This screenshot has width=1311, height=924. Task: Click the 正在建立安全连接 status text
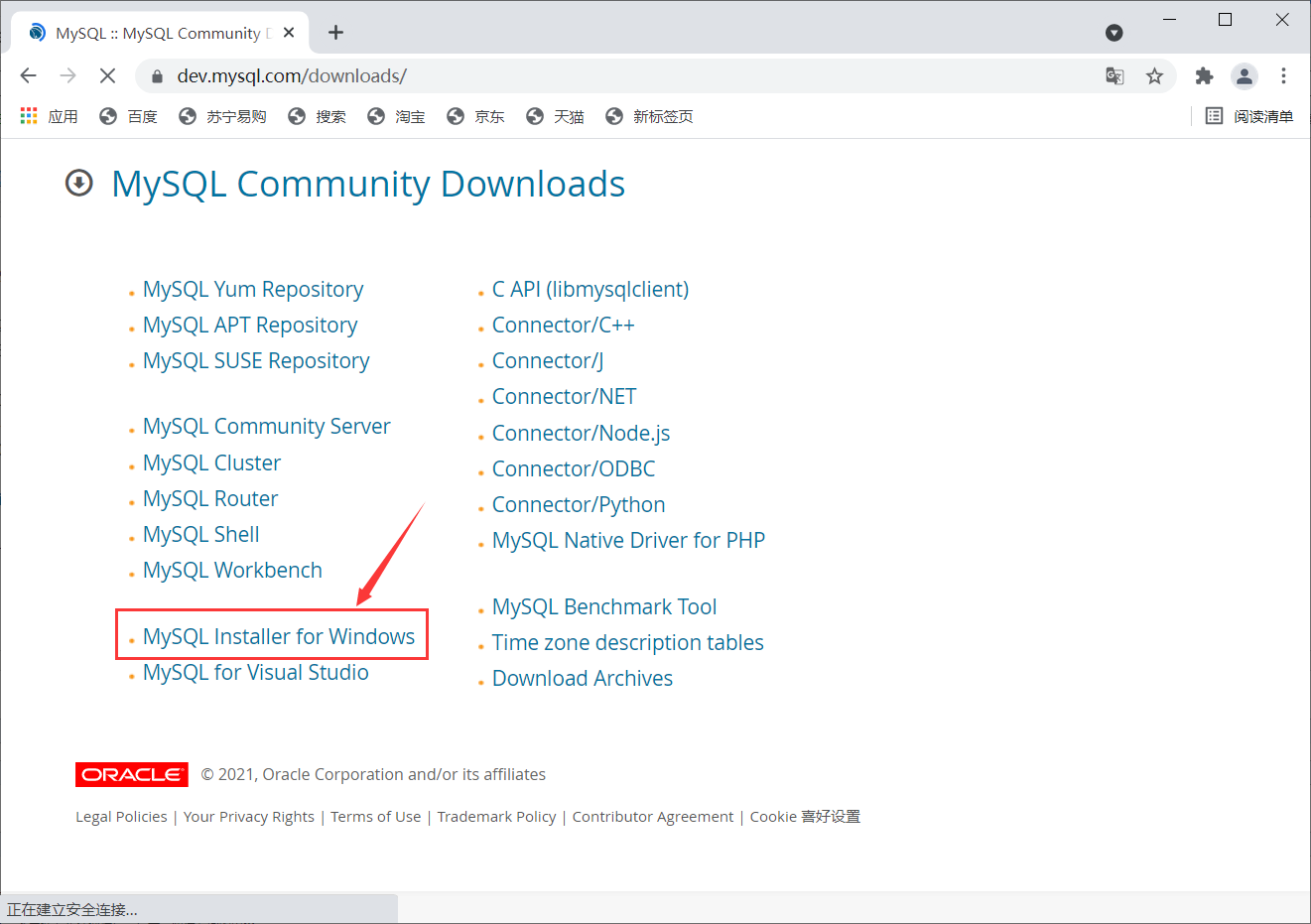[x=72, y=909]
